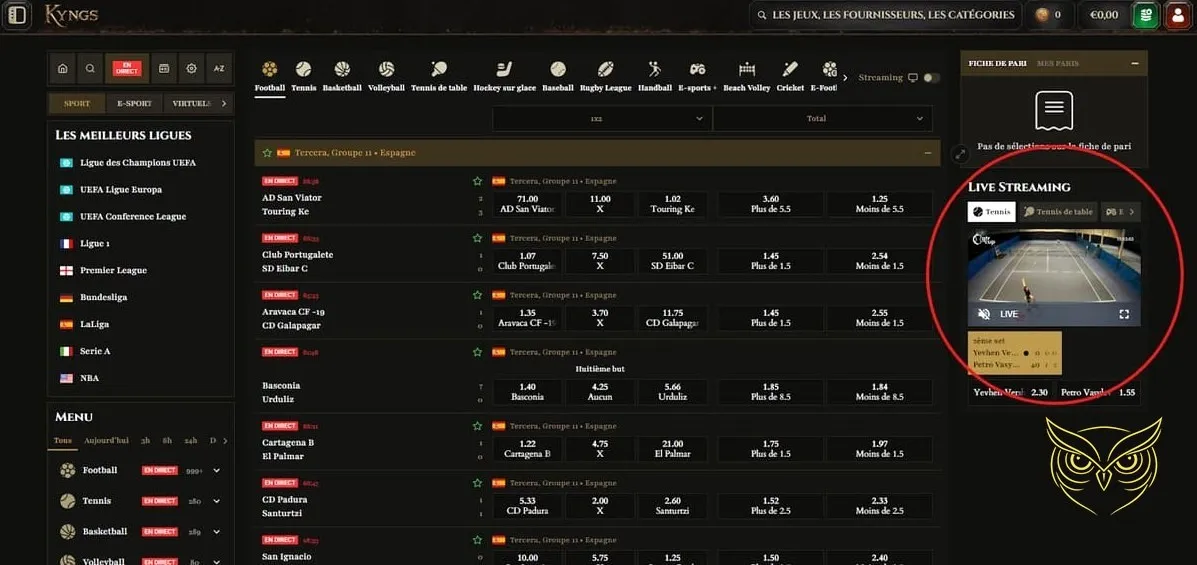The image size is (1197, 565).
Task: Open the green deposit cash icon
Action: tap(1145, 15)
